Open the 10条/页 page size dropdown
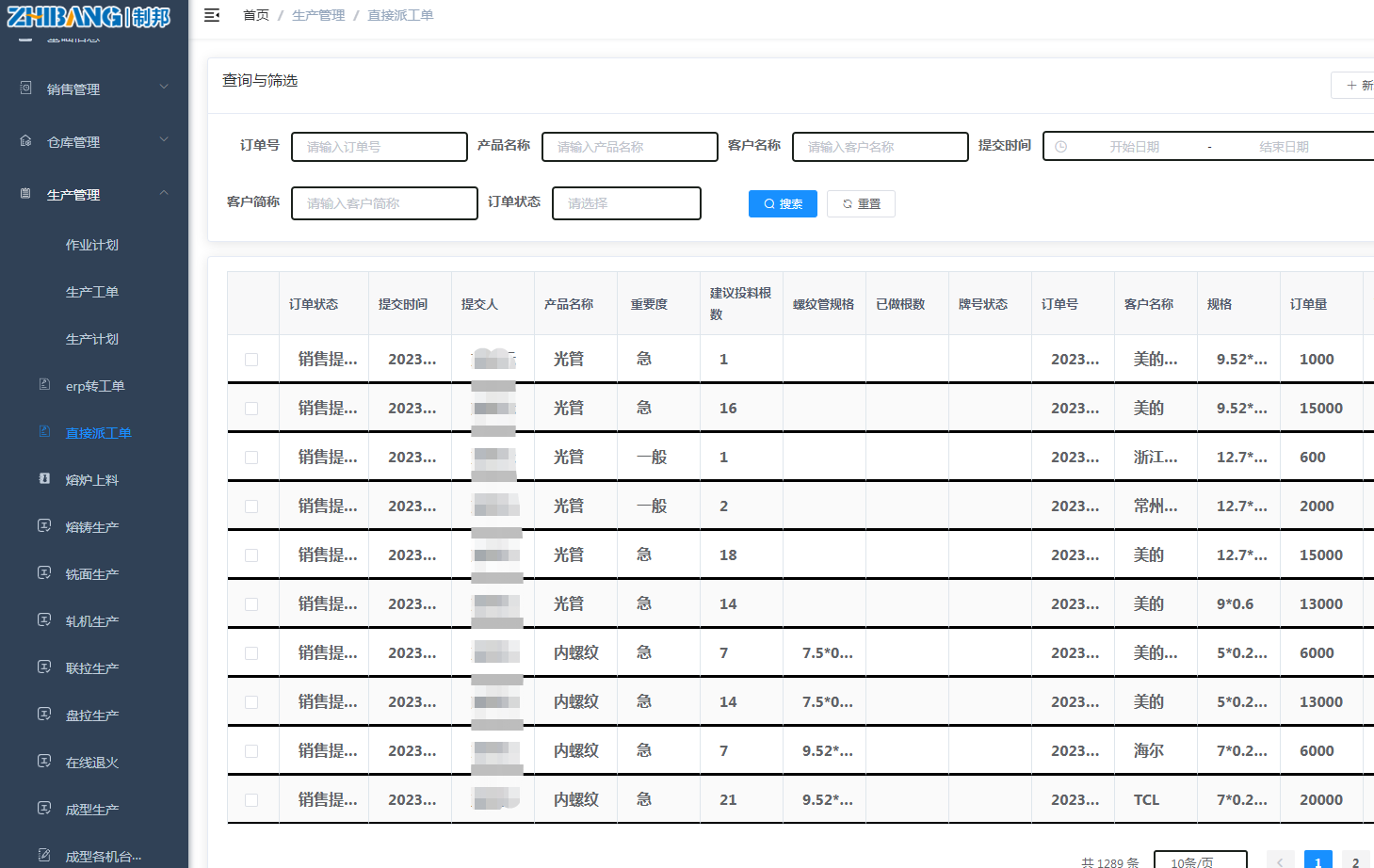Image resolution: width=1374 pixels, height=868 pixels. 1201,860
